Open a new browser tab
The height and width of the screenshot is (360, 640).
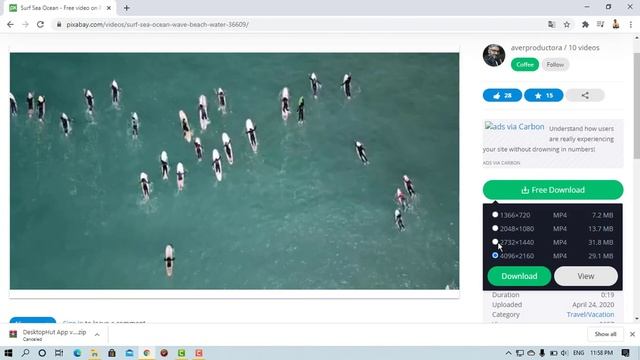point(127,8)
